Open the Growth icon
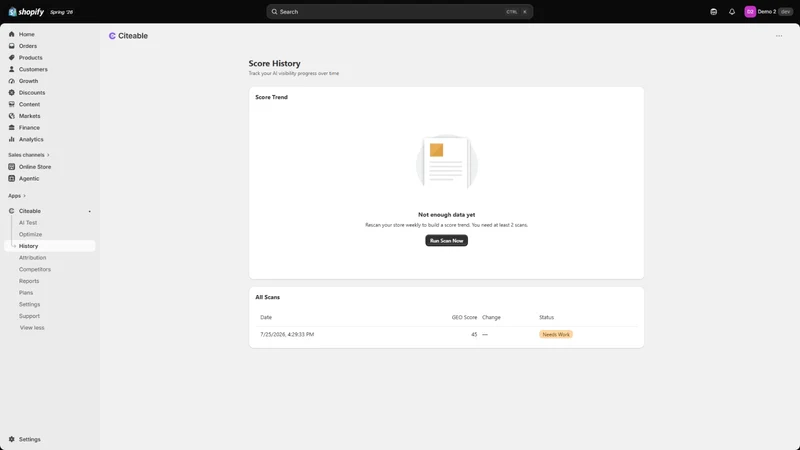This screenshot has height=450, width=800. pyautogui.click(x=12, y=81)
